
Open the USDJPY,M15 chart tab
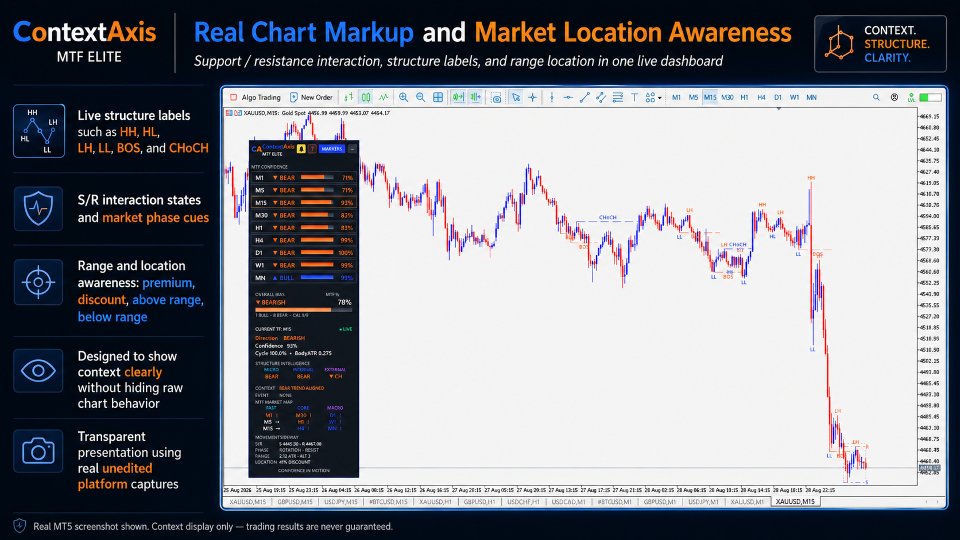[340, 501]
